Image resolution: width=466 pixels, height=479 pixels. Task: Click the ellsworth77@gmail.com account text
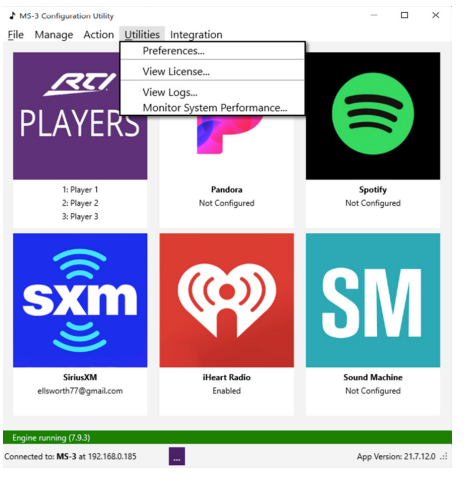click(x=80, y=391)
